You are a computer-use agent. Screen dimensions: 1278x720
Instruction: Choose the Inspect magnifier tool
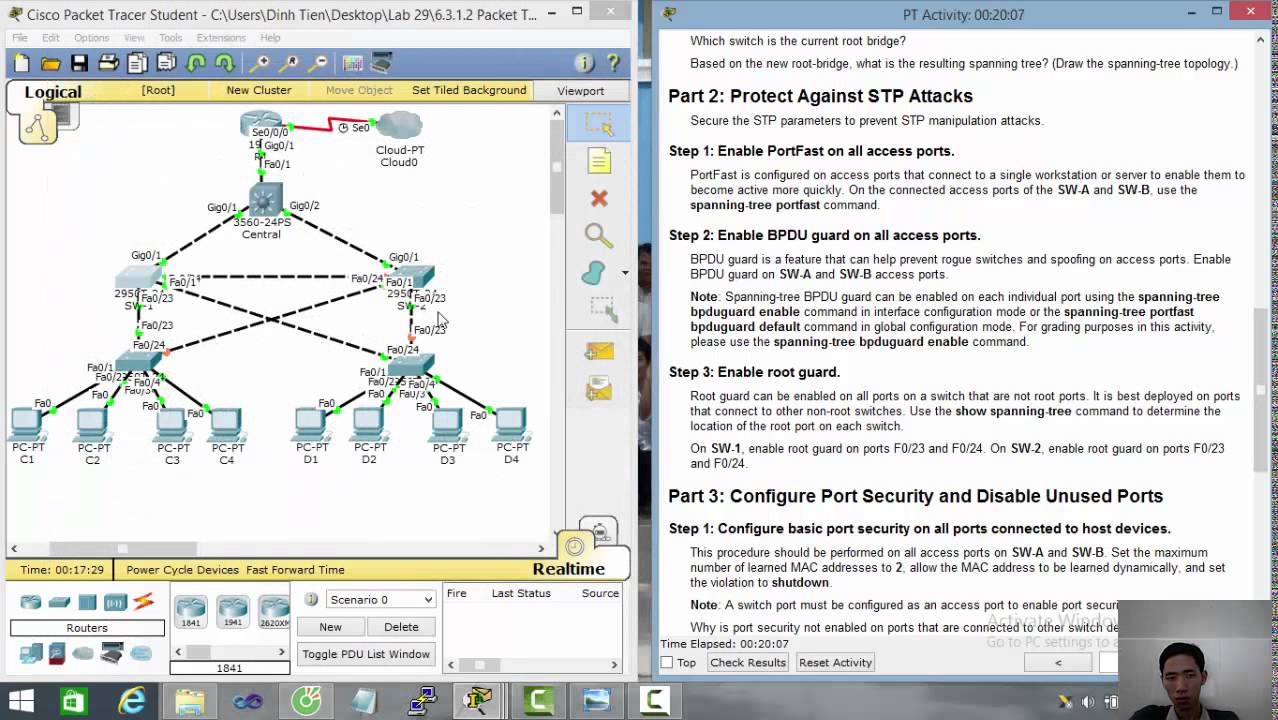(x=599, y=235)
